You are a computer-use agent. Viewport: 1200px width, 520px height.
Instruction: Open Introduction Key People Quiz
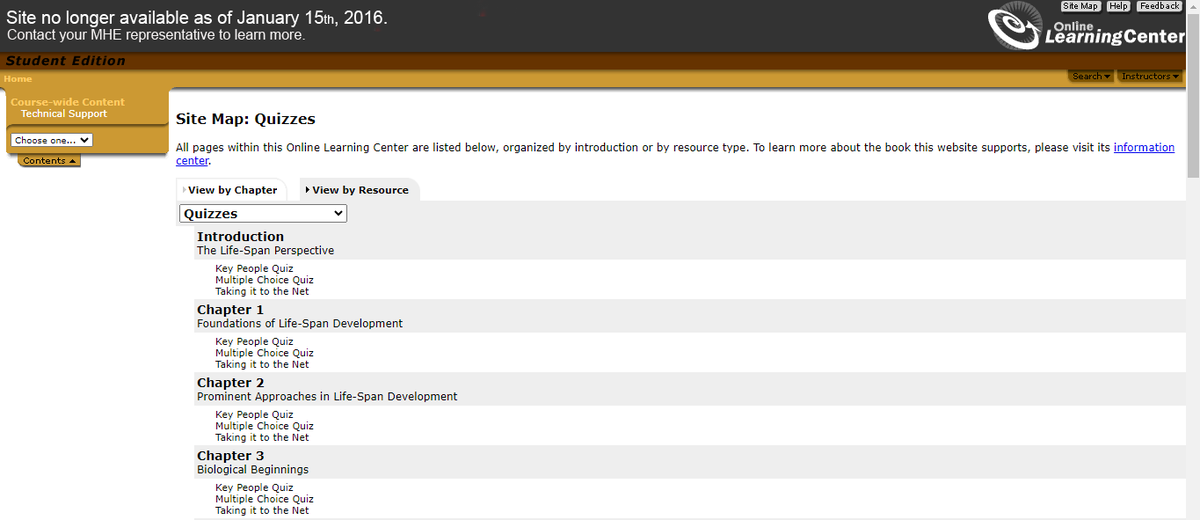[x=254, y=269]
